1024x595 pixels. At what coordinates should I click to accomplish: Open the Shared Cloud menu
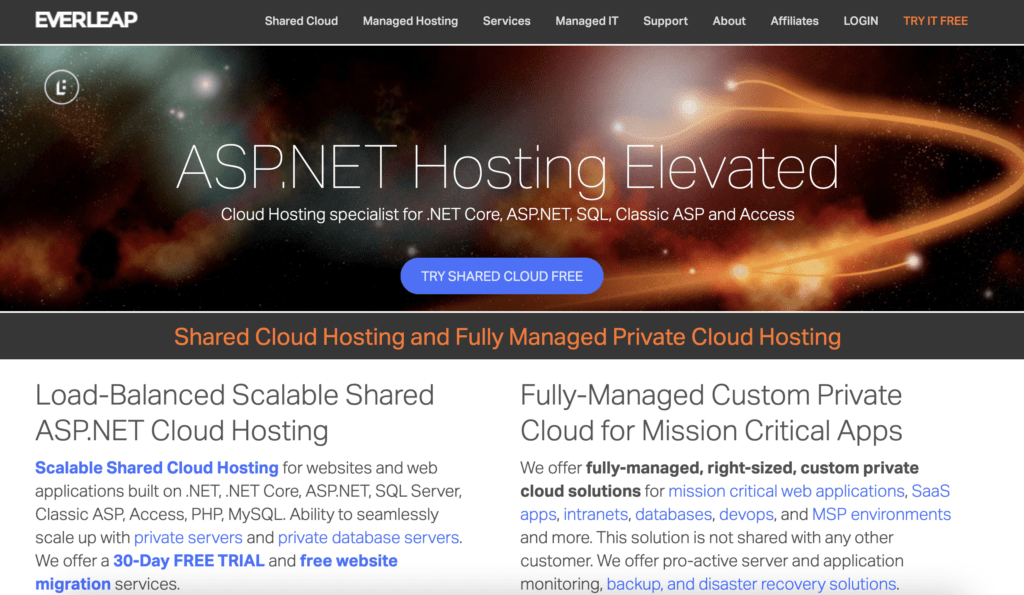coord(301,21)
